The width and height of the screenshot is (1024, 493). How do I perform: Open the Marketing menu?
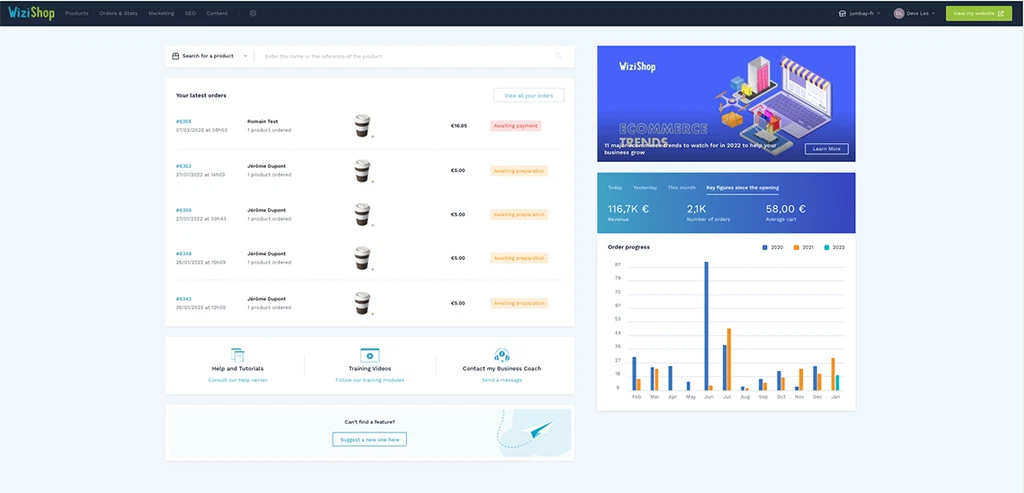pyautogui.click(x=161, y=13)
